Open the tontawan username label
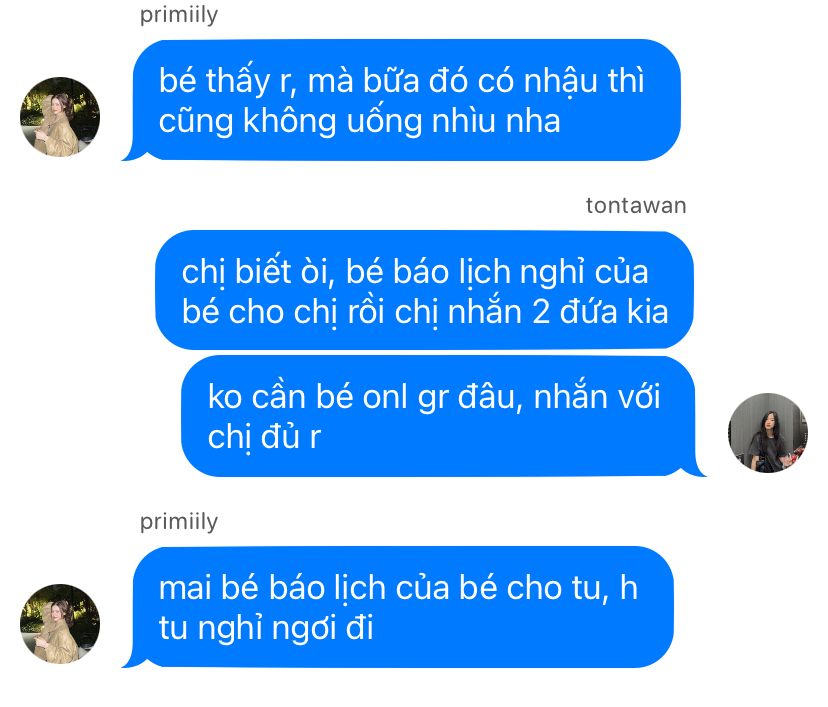 tap(636, 205)
